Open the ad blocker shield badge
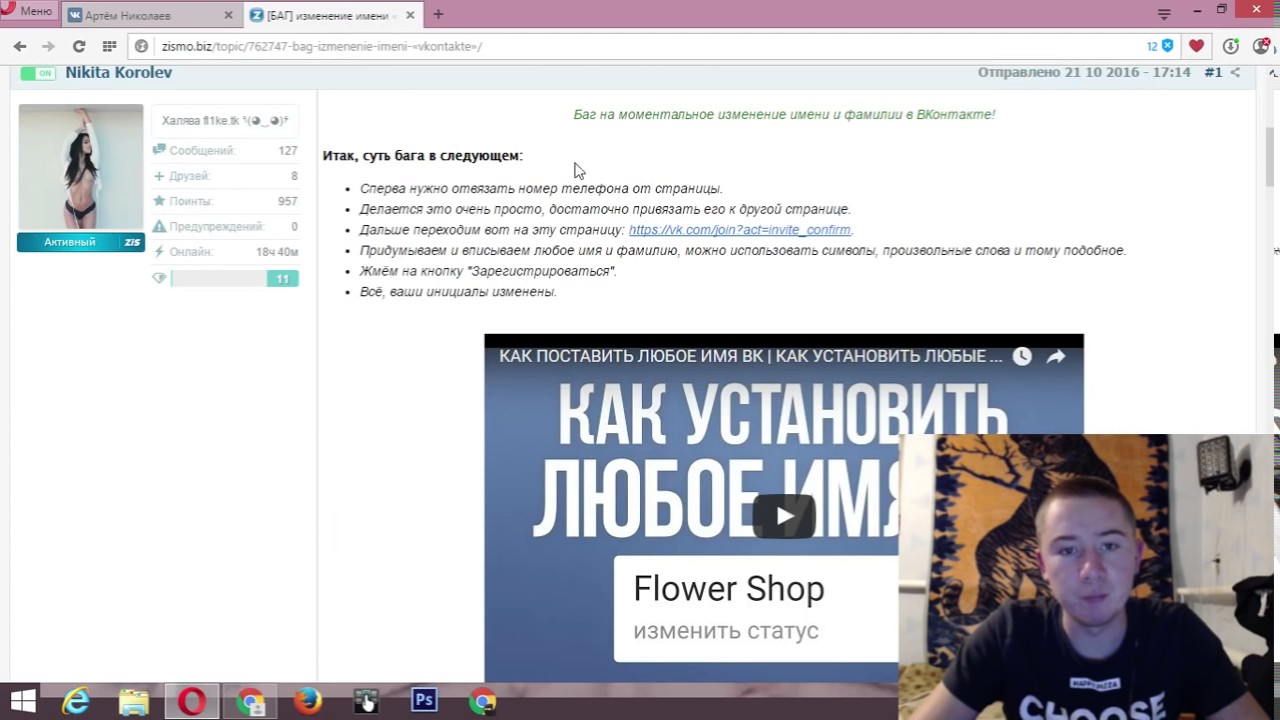Screen dimensions: 1280x720 pyautogui.click(x=1160, y=46)
